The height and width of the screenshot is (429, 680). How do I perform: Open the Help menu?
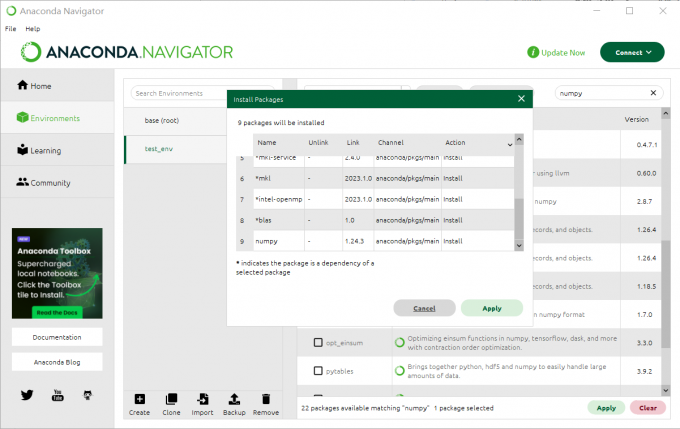[x=33, y=29]
